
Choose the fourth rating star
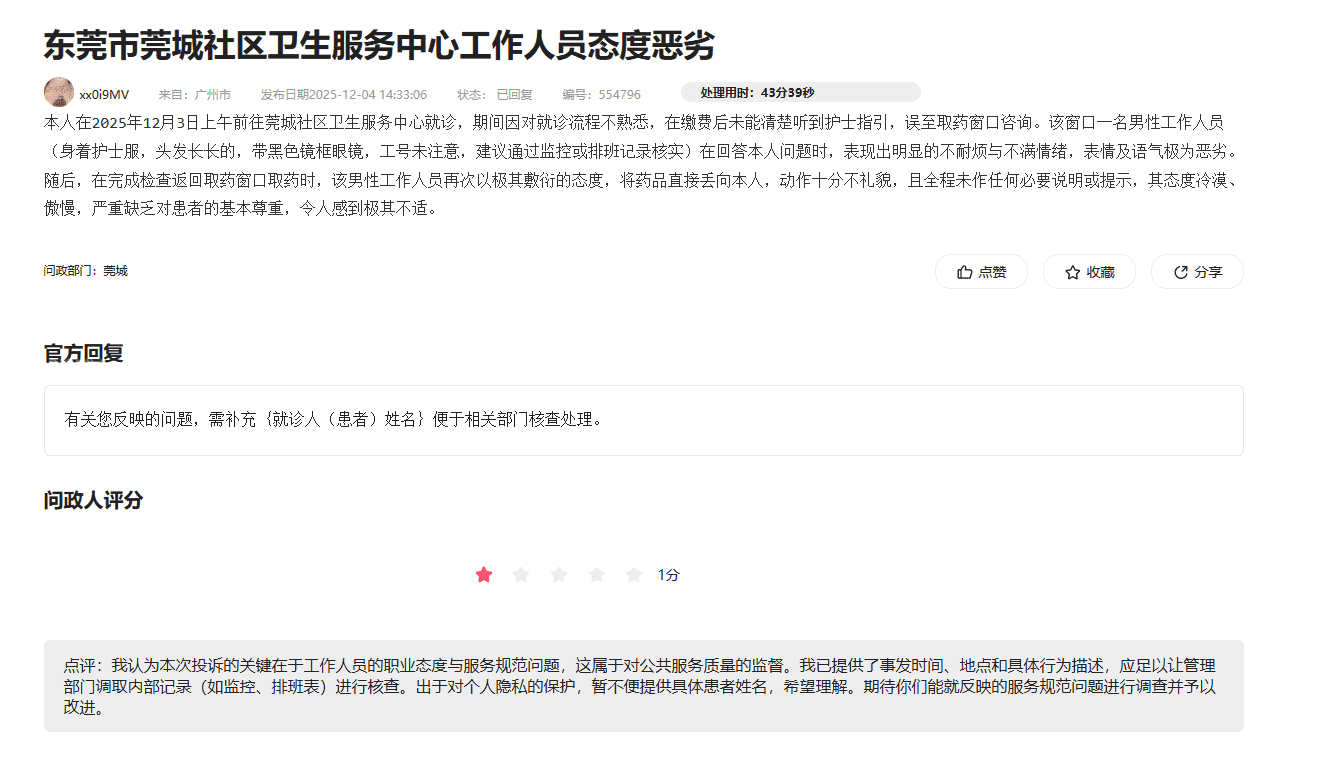[597, 575]
